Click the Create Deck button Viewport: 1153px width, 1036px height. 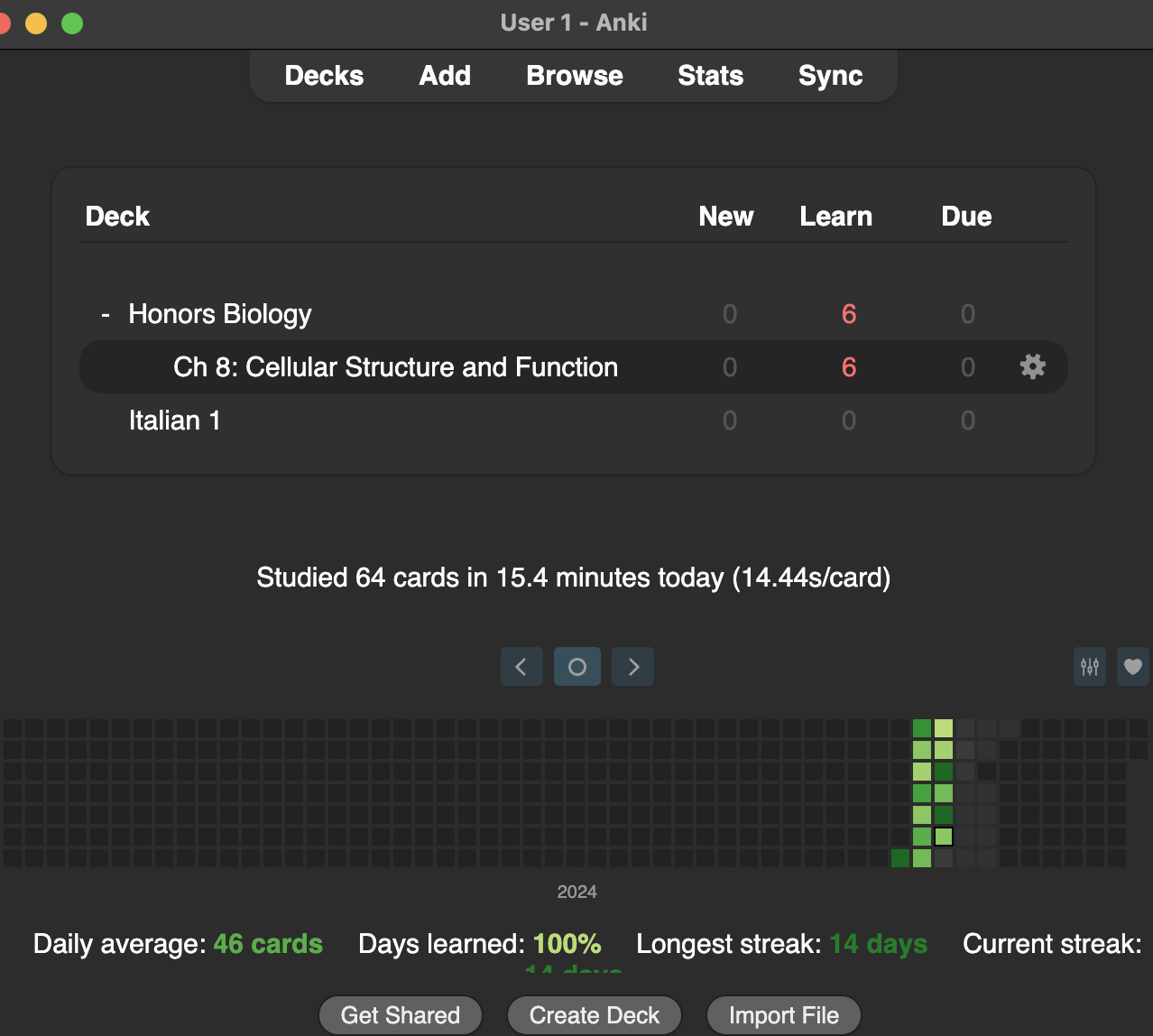tap(595, 1015)
